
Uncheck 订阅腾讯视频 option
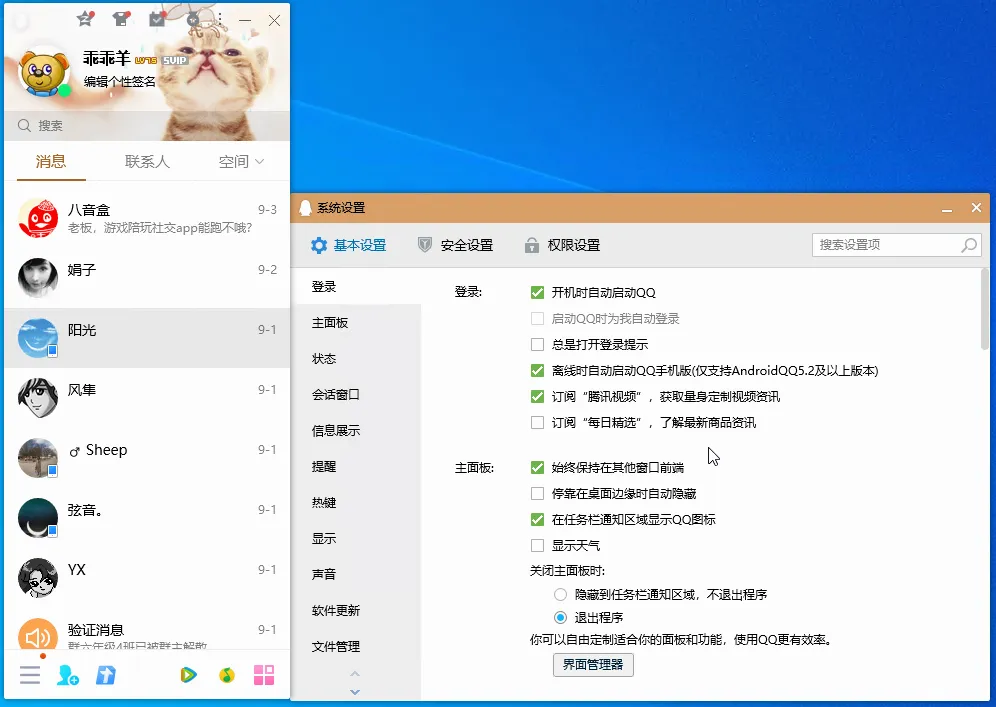click(x=537, y=396)
